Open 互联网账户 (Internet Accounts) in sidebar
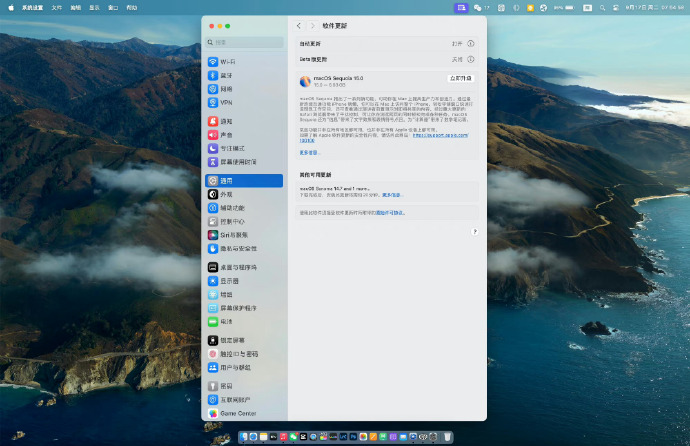This screenshot has height=446, width=690. pos(244,399)
